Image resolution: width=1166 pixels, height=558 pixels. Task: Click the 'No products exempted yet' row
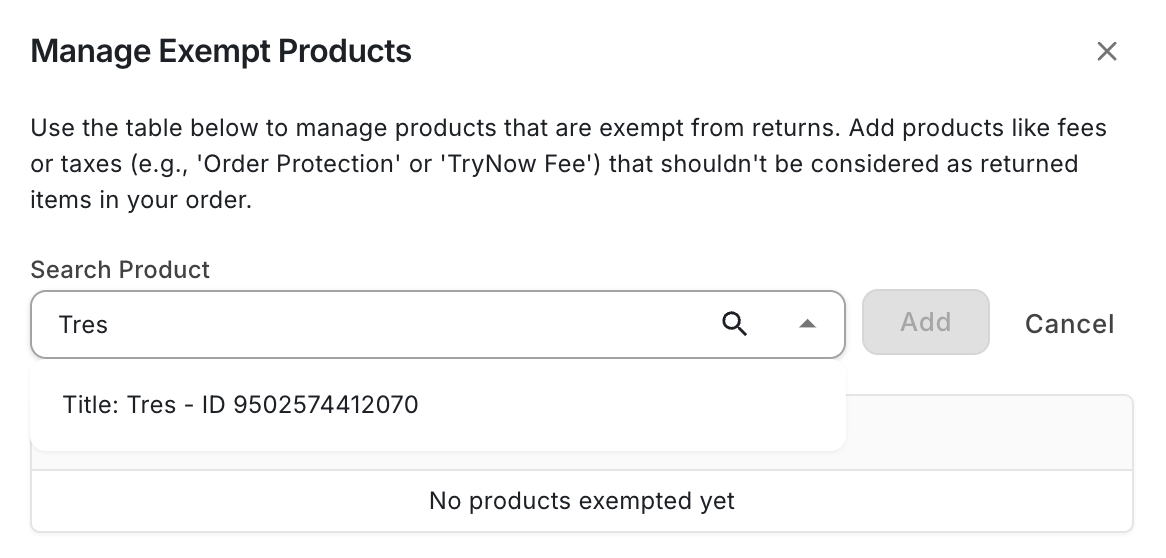tap(581, 500)
